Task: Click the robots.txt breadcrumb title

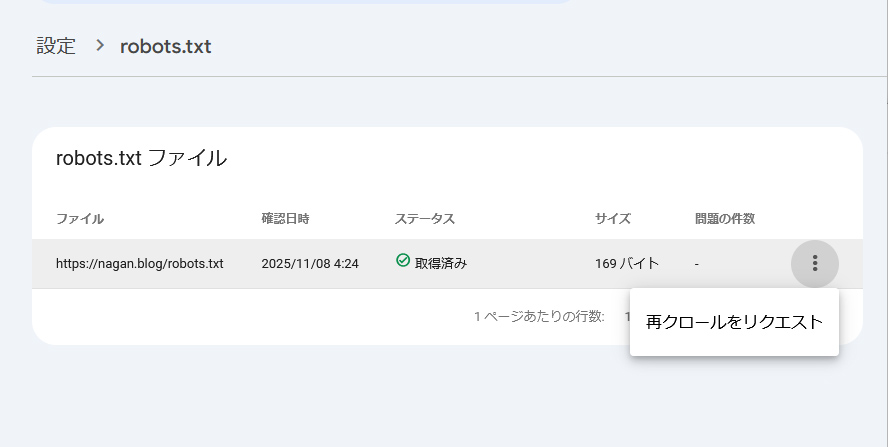Action: 166,46
